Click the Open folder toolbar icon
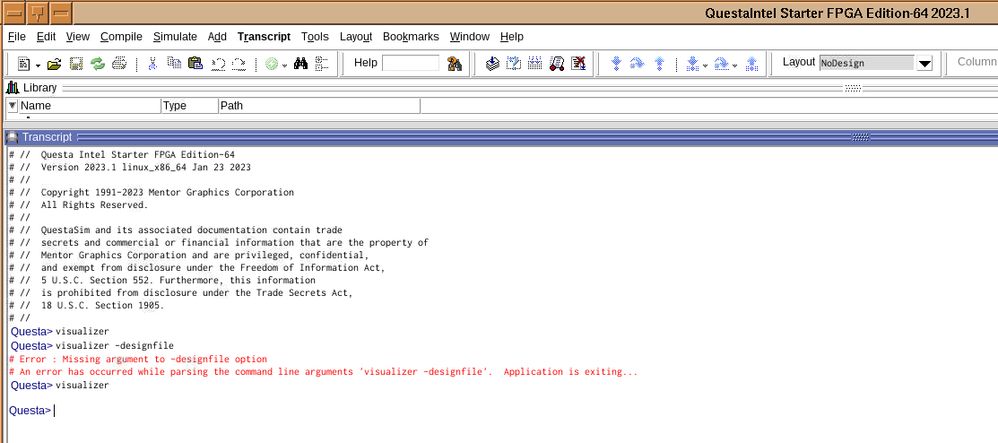 pyautogui.click(x=55, y=64)
